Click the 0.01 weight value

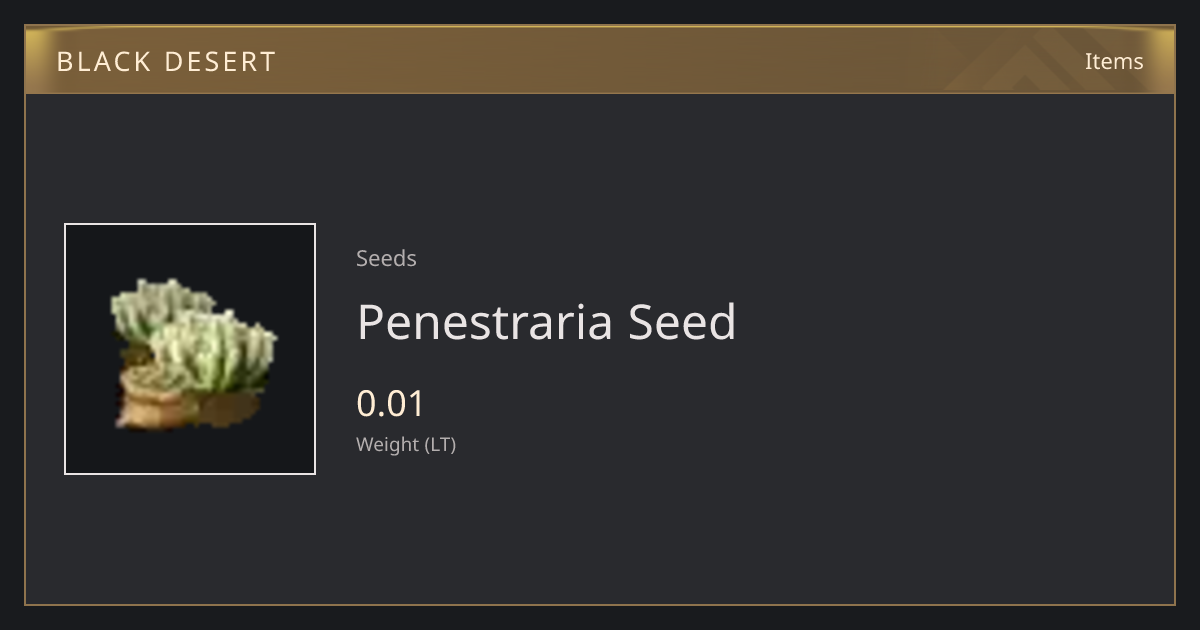pos(391,404)
